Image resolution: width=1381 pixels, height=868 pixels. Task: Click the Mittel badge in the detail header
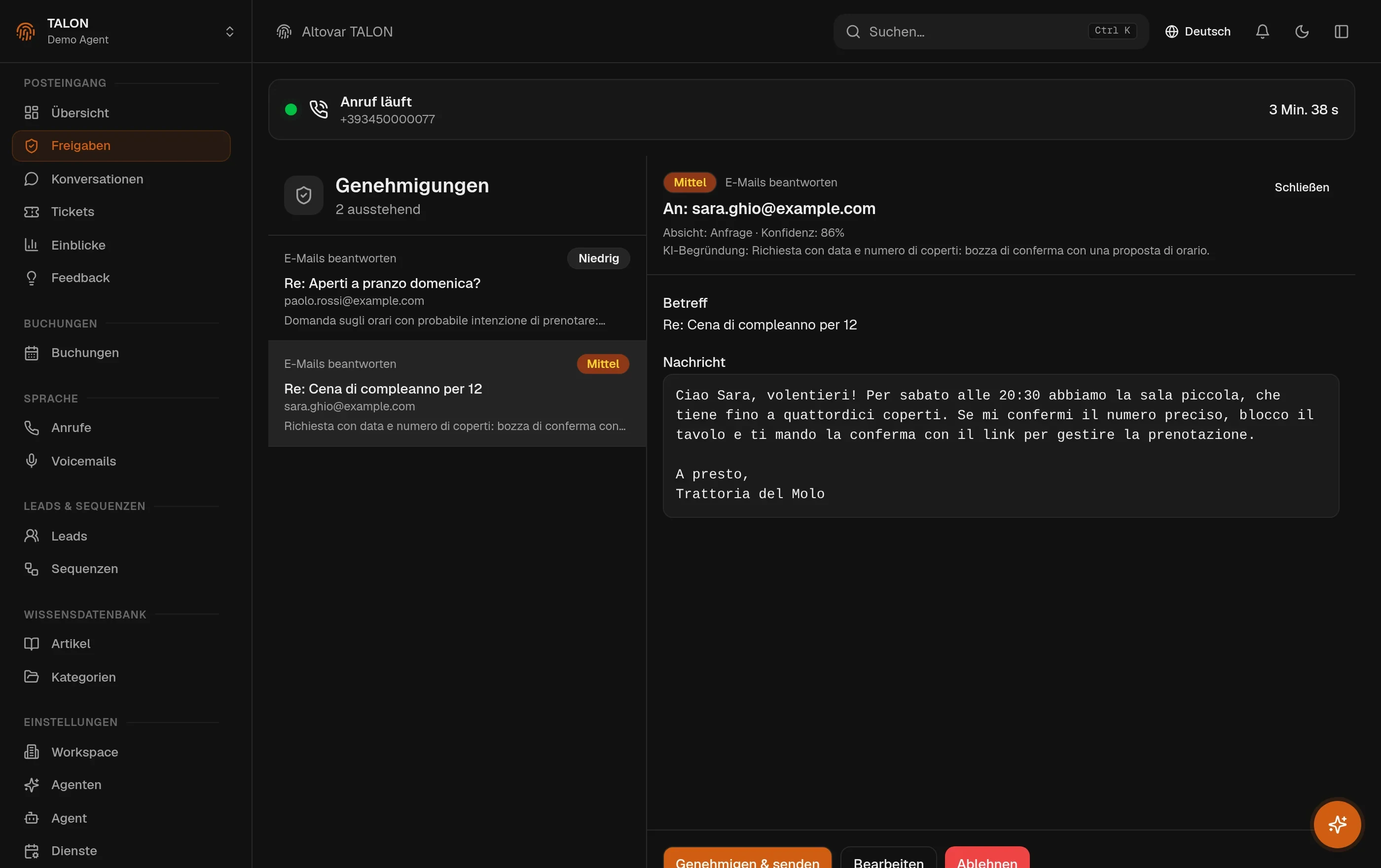(x=690, y=182)
